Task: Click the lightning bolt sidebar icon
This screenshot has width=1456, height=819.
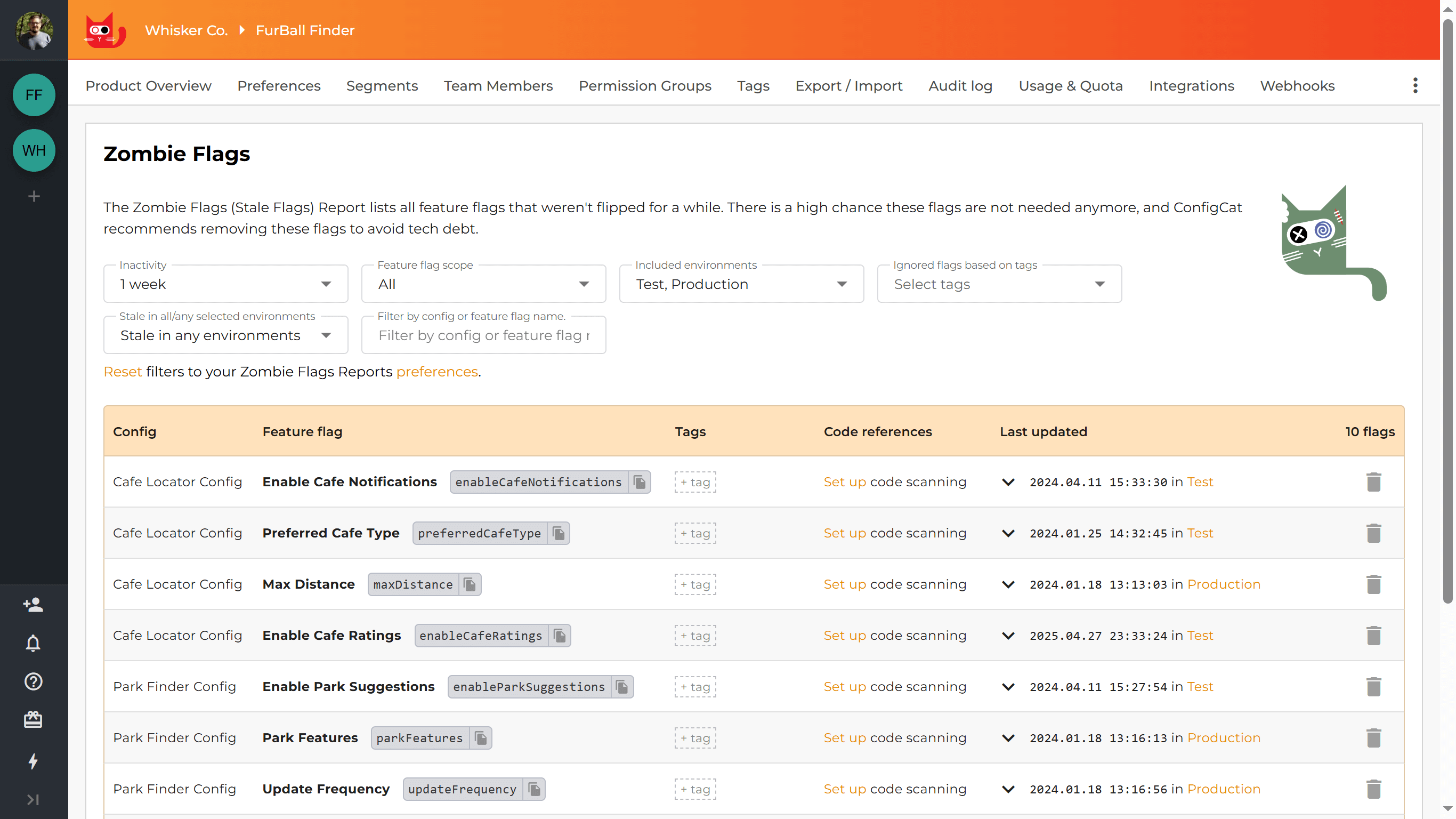Action: click(x=34, y=761)
